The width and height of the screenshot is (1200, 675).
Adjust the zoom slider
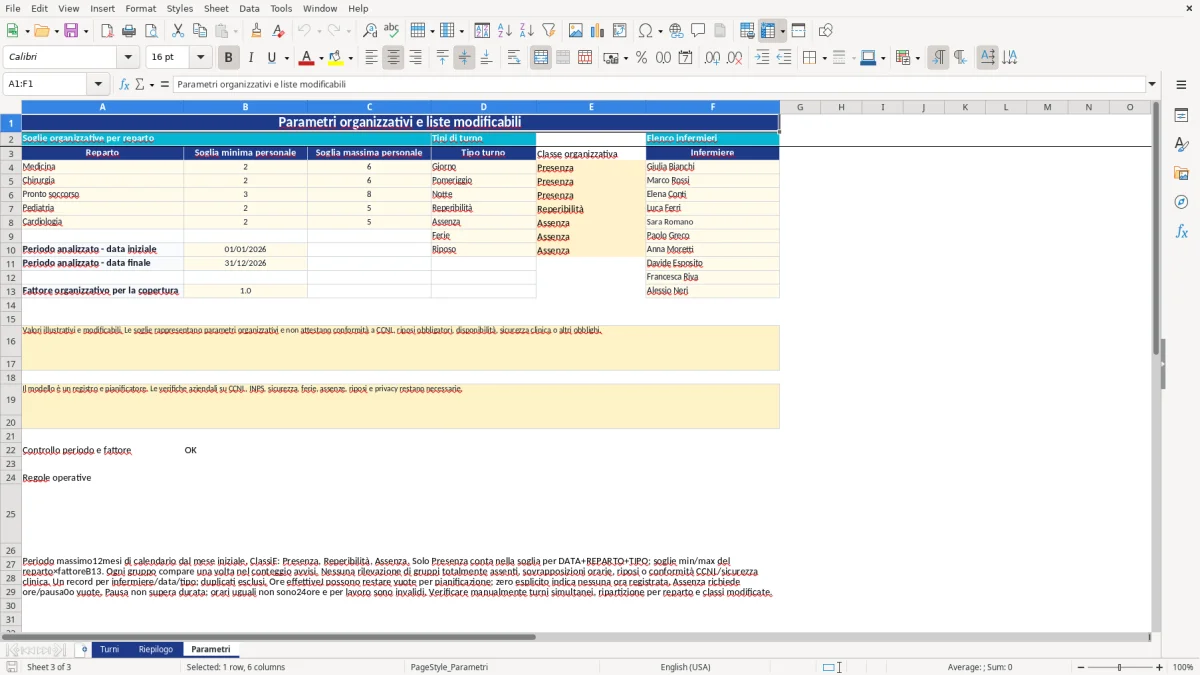click(x=1119, y=667)
